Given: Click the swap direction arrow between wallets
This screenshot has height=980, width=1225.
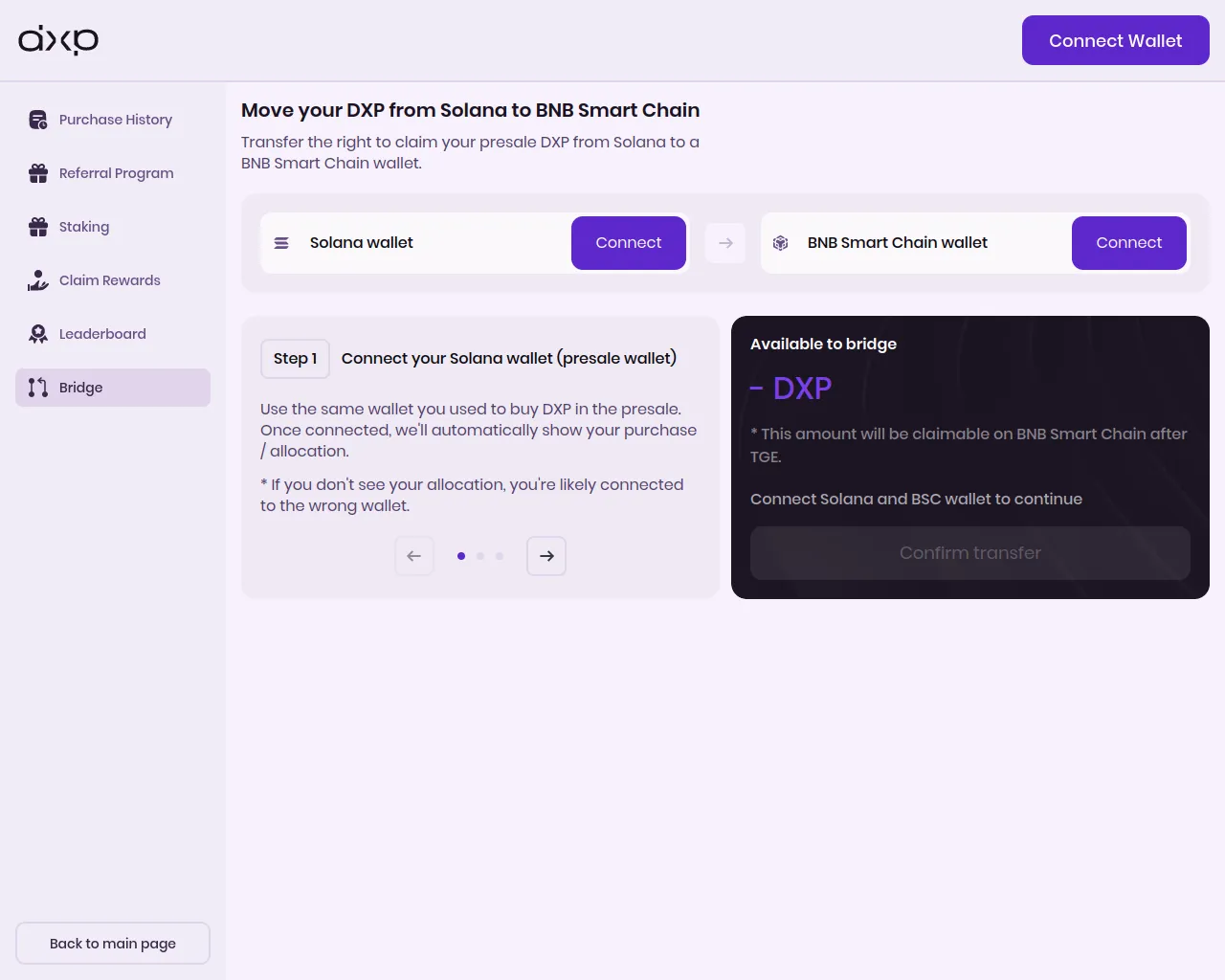Looking at the screenshot, I should coord(725,243).
